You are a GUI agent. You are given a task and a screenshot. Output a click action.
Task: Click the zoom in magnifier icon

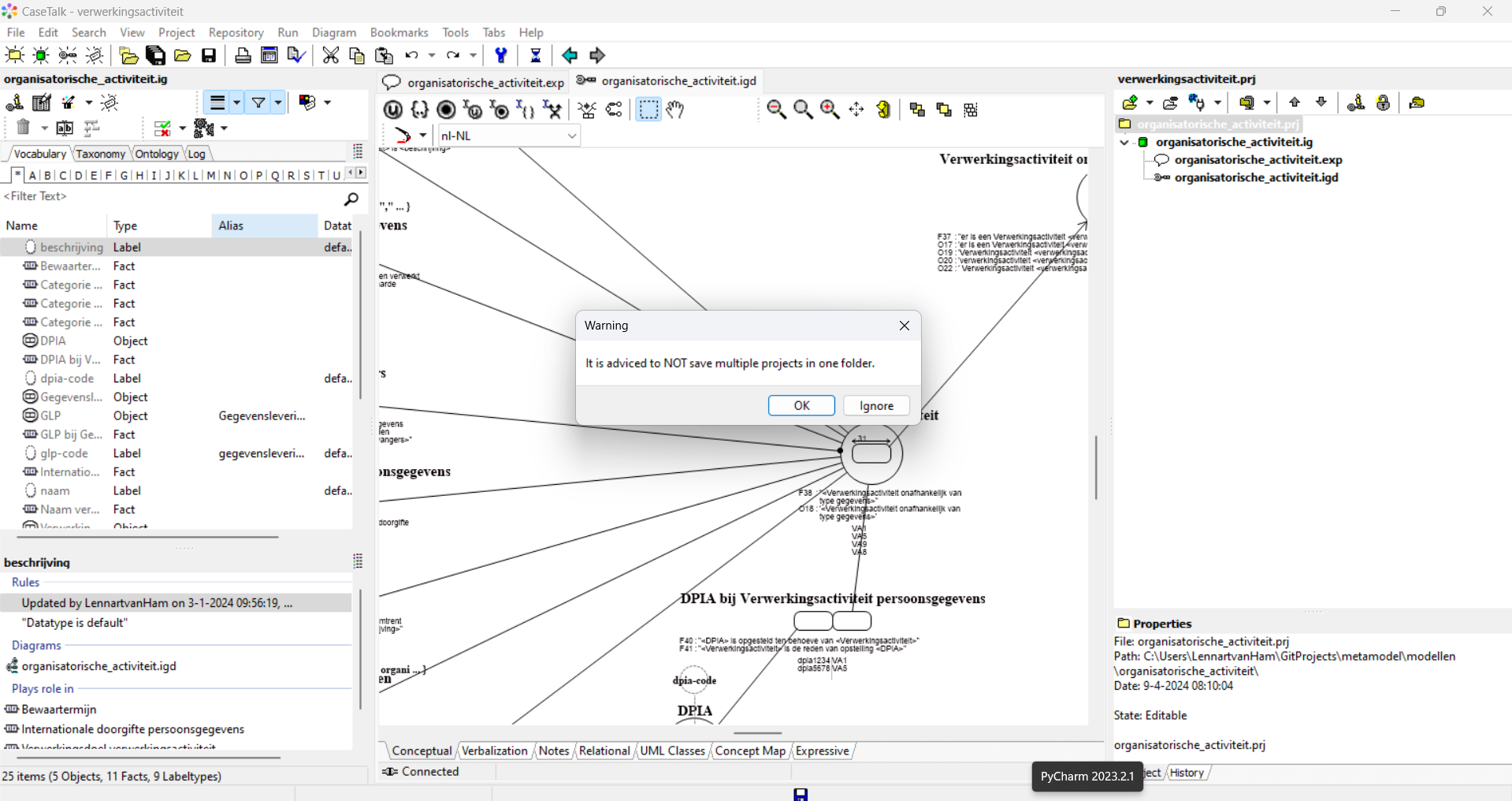tap(830, 110)
